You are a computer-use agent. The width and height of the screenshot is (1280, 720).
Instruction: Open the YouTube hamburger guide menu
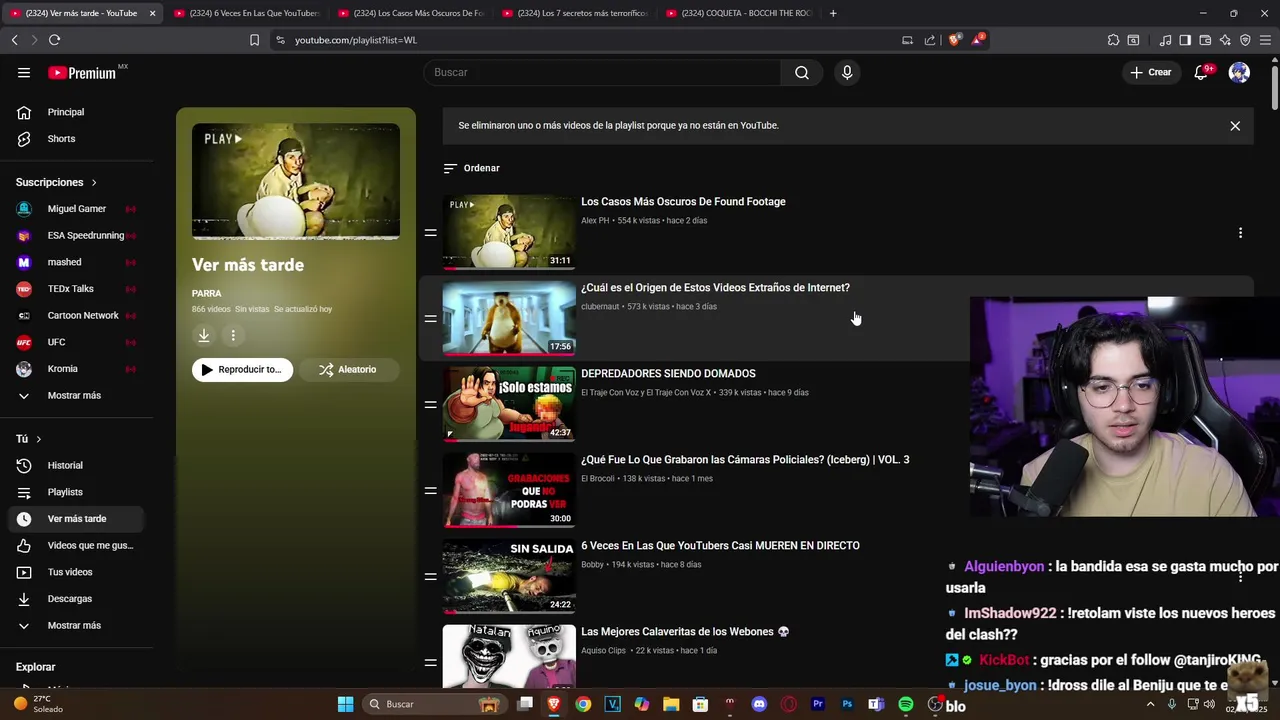click(x=24, y=72)
